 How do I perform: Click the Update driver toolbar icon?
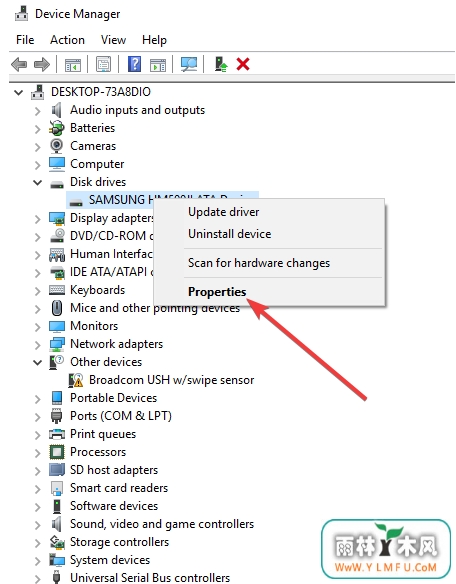click(221, 64)
